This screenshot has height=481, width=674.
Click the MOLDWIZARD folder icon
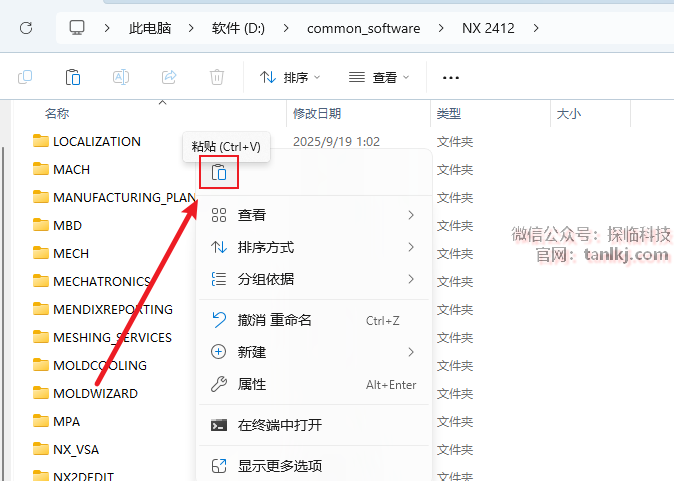41,393
